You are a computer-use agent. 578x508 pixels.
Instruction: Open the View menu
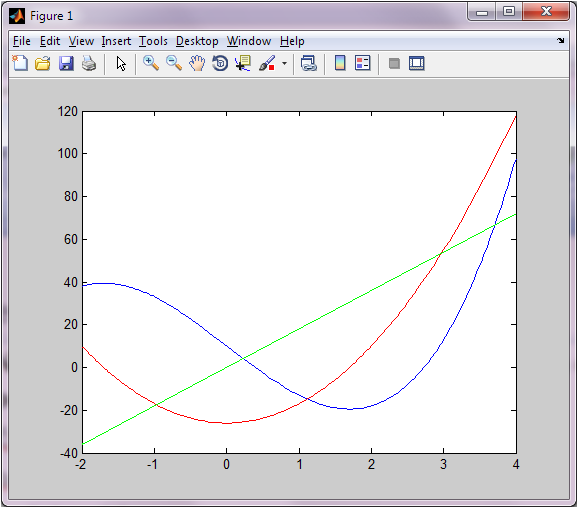[81, 41]
